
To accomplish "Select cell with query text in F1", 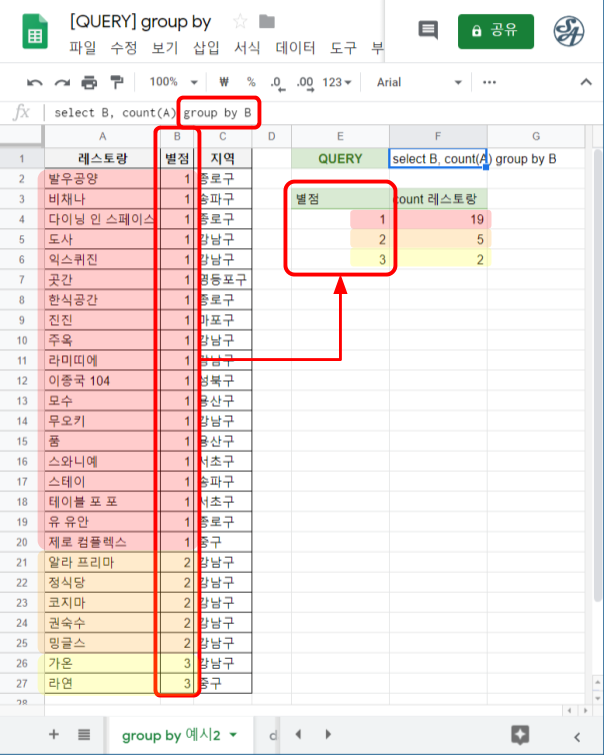I will pos(438,158).
